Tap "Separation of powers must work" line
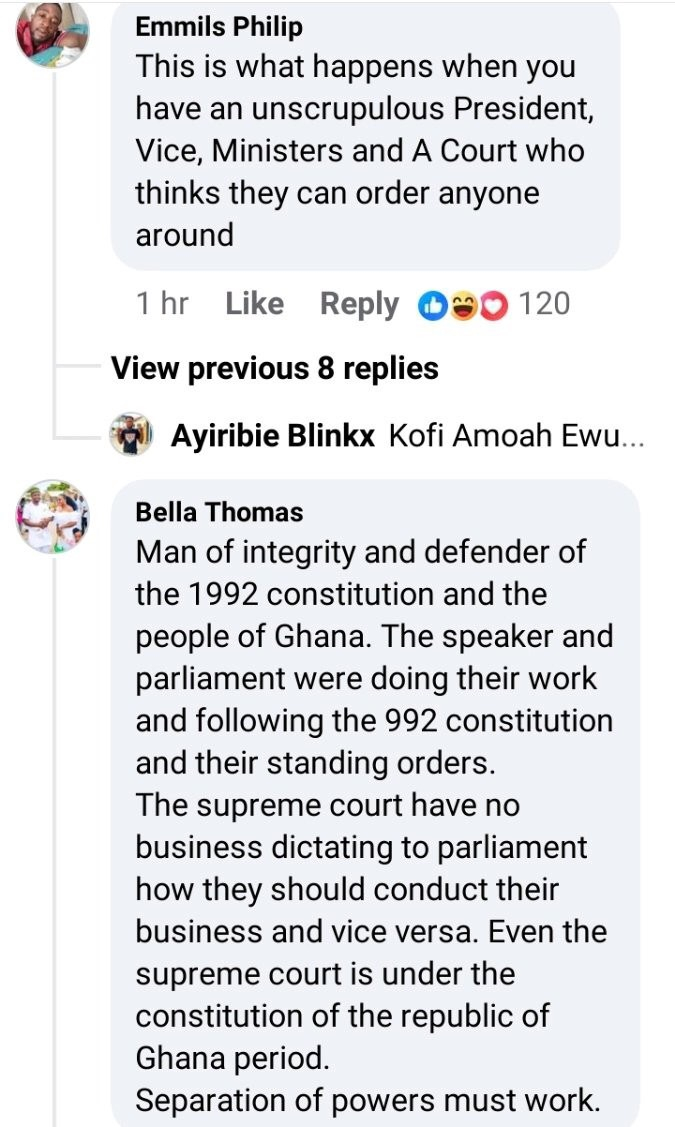 [367, 1100]
